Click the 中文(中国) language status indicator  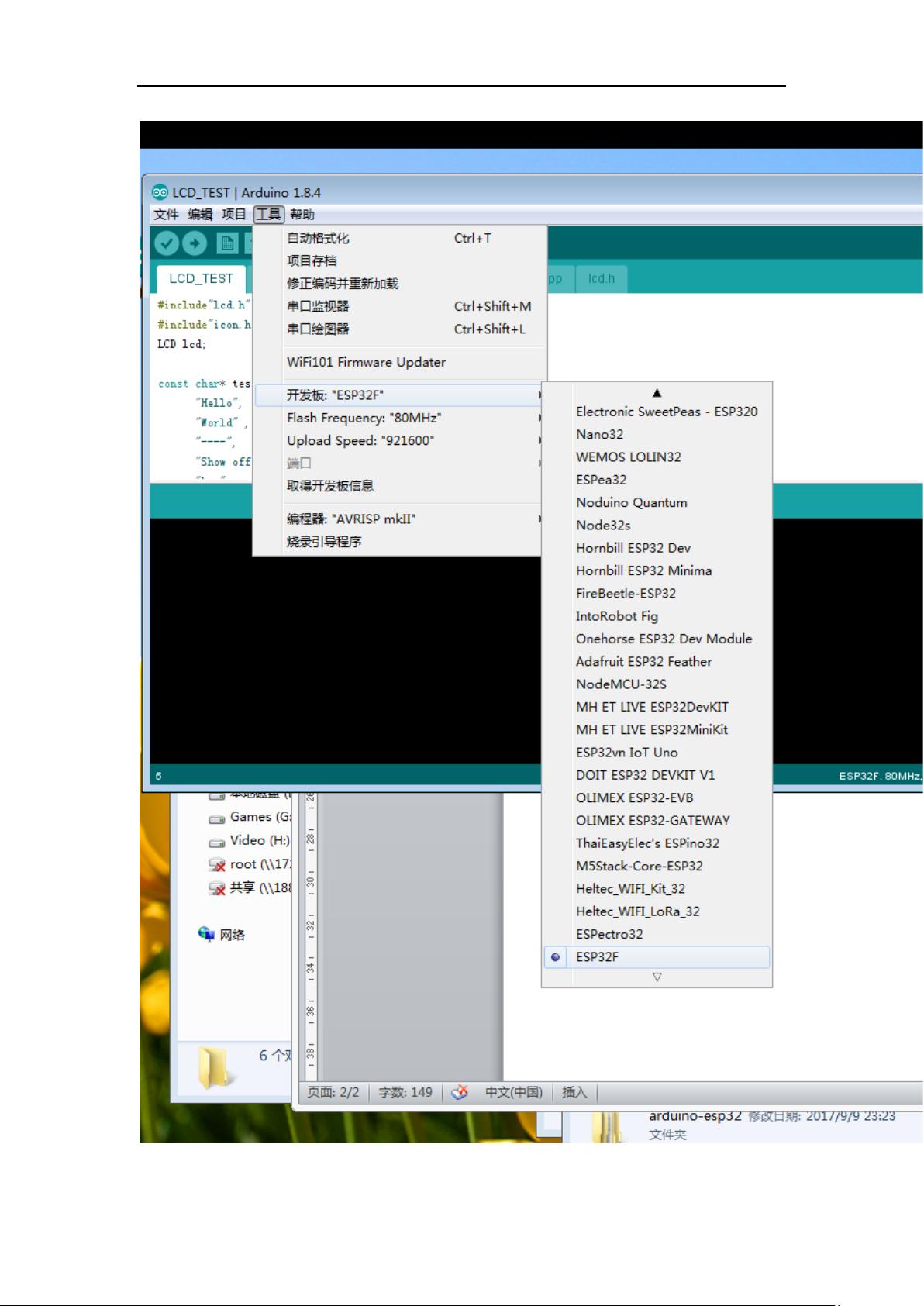point(513,1092)
